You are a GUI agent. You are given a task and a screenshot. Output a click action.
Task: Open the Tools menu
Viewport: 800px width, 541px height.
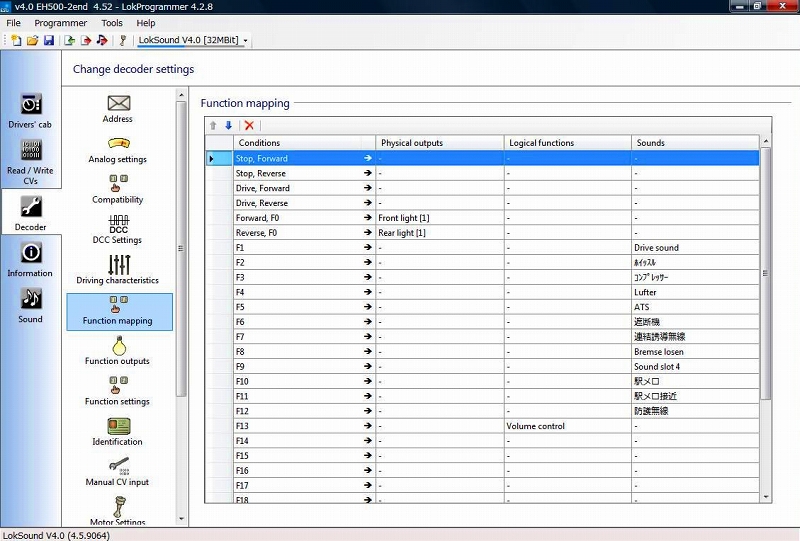(112, 23)
